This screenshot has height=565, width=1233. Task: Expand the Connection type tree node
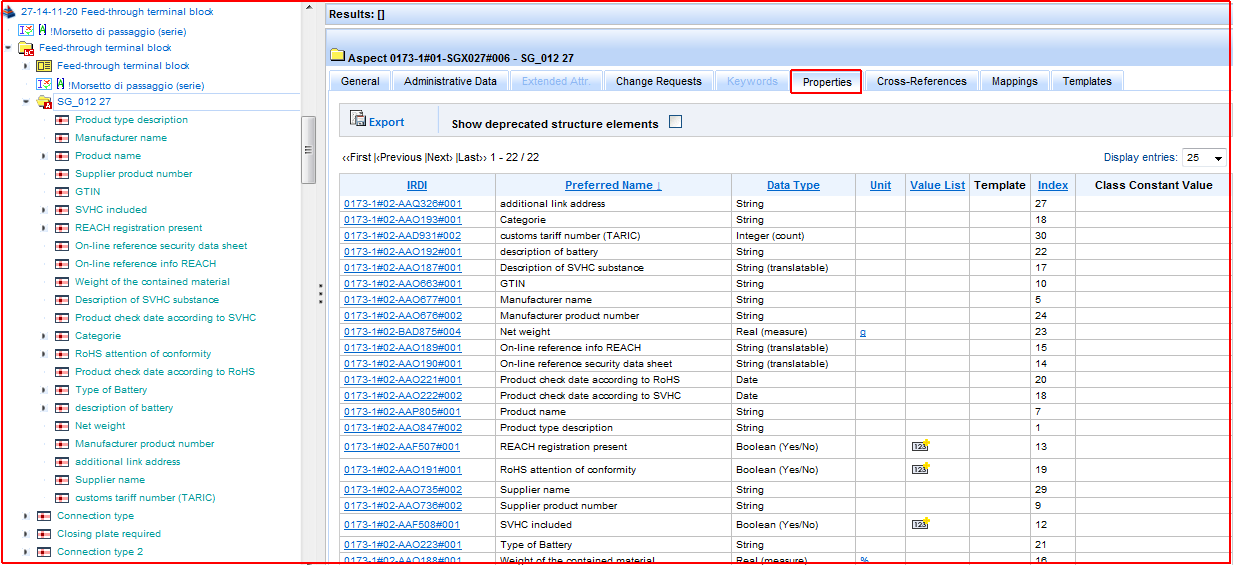tap(26, 516)
